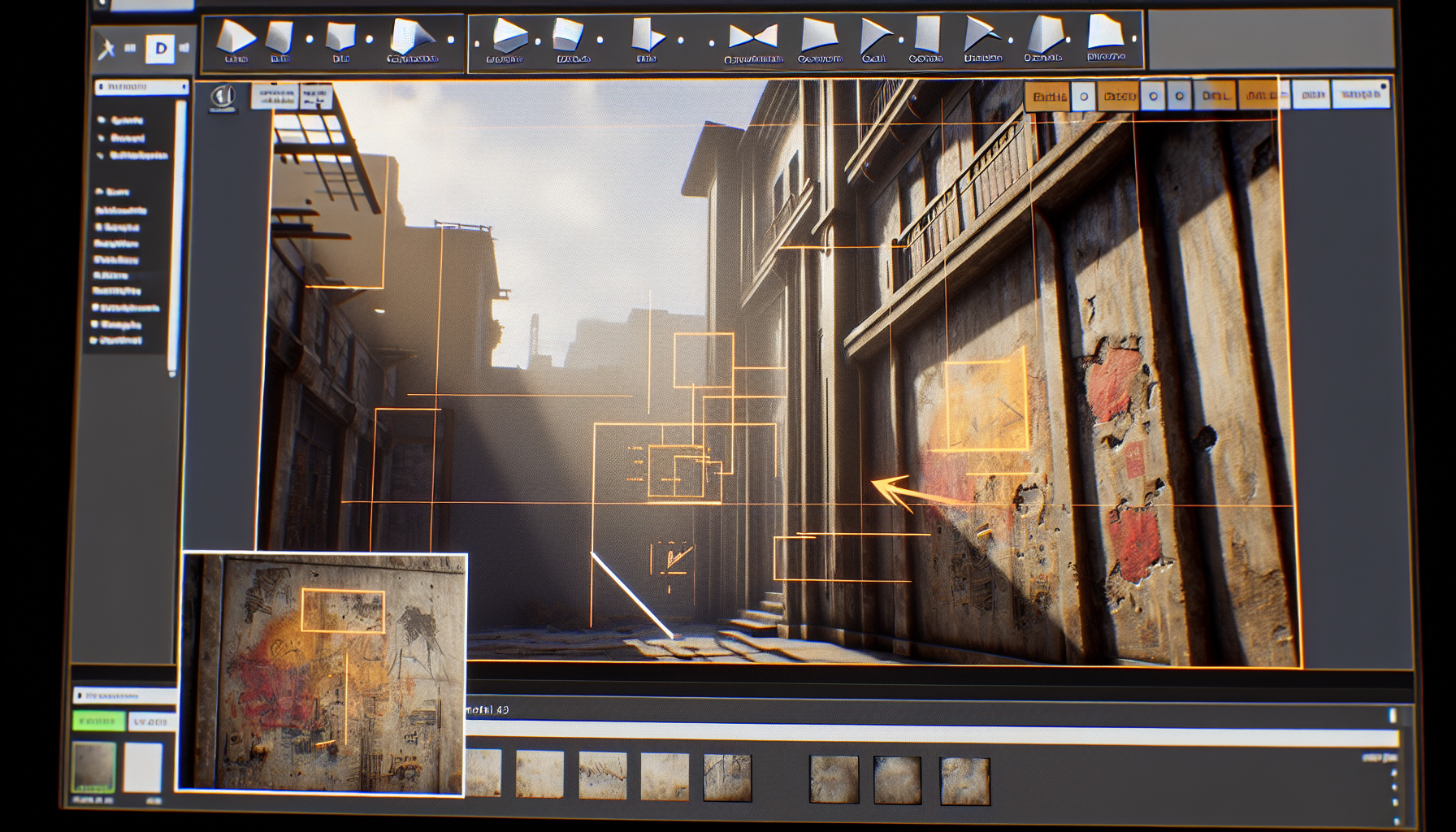Click the star-shaped tool icon at top left
This screenshot has height=832, width=1456.
[x=106, y=50]
